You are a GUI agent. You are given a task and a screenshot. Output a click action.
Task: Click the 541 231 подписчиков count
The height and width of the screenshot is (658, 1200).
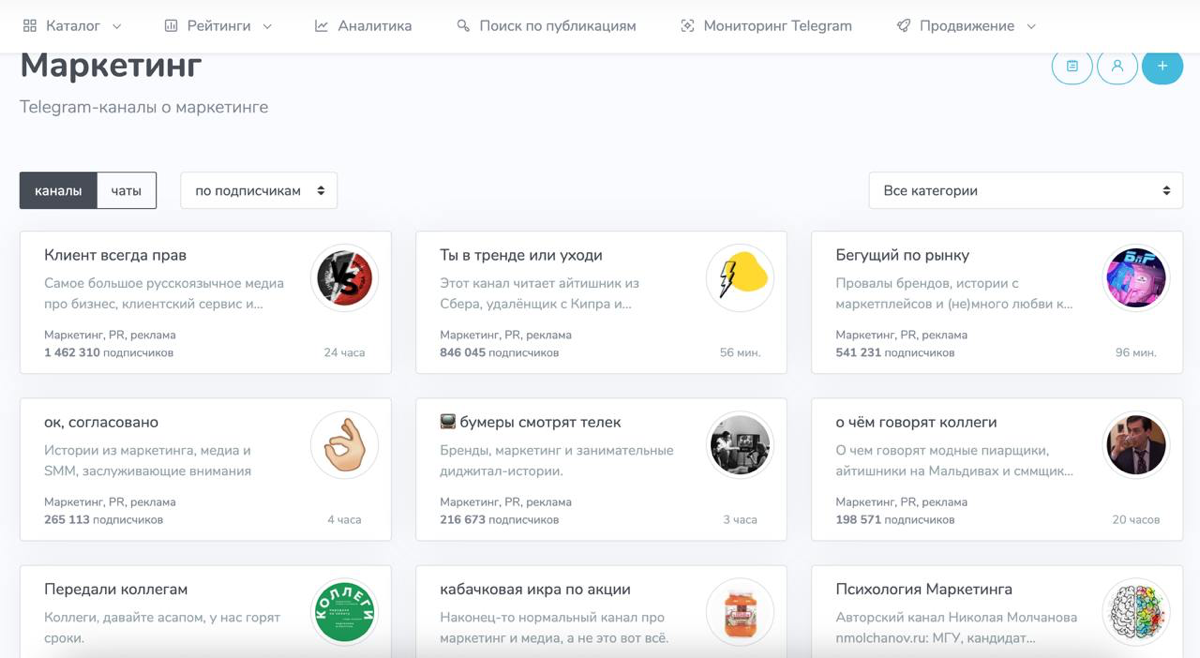point(895,353)
